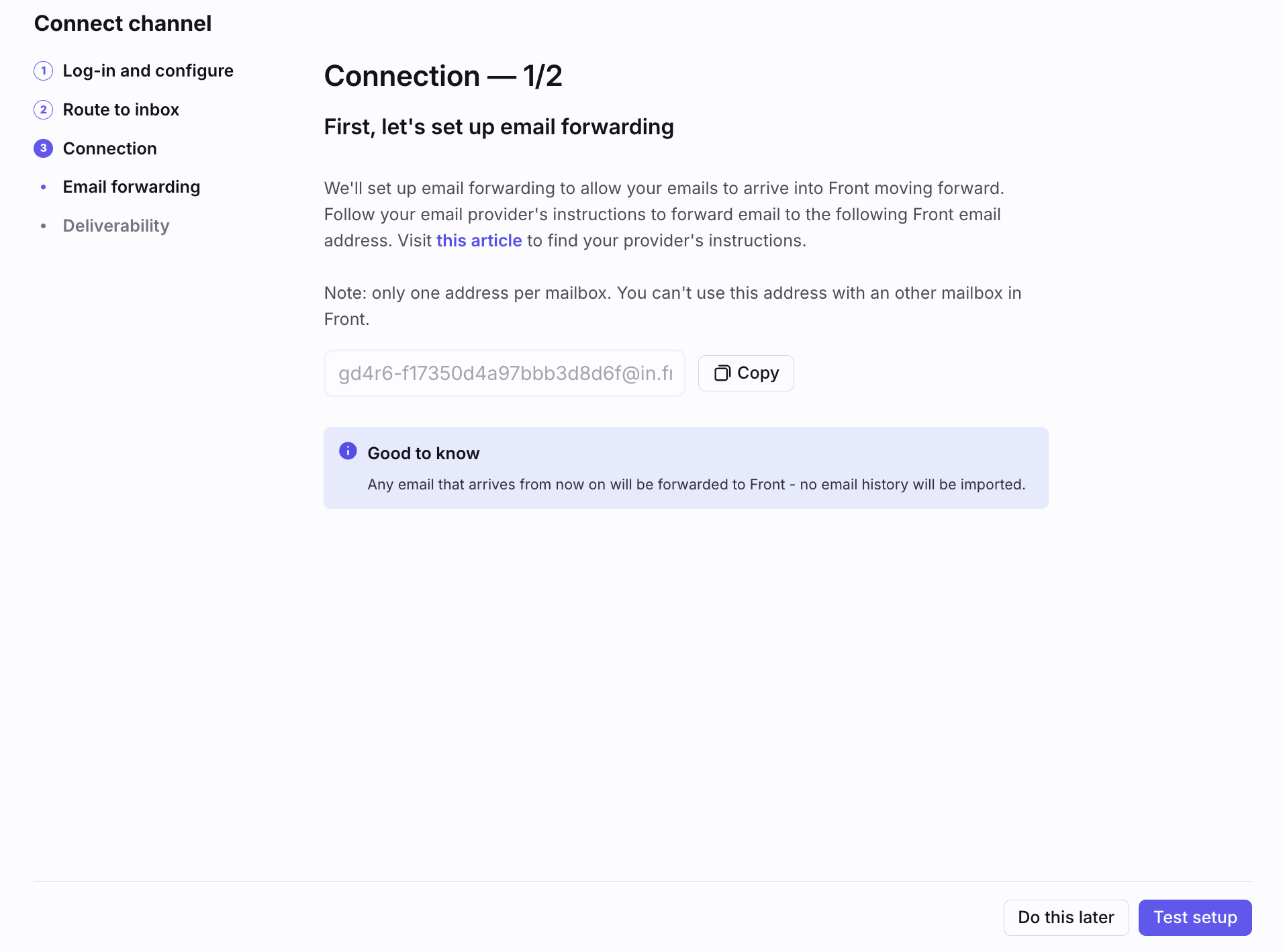
Task: Click the Do this later button
Action: (1066, 918)
